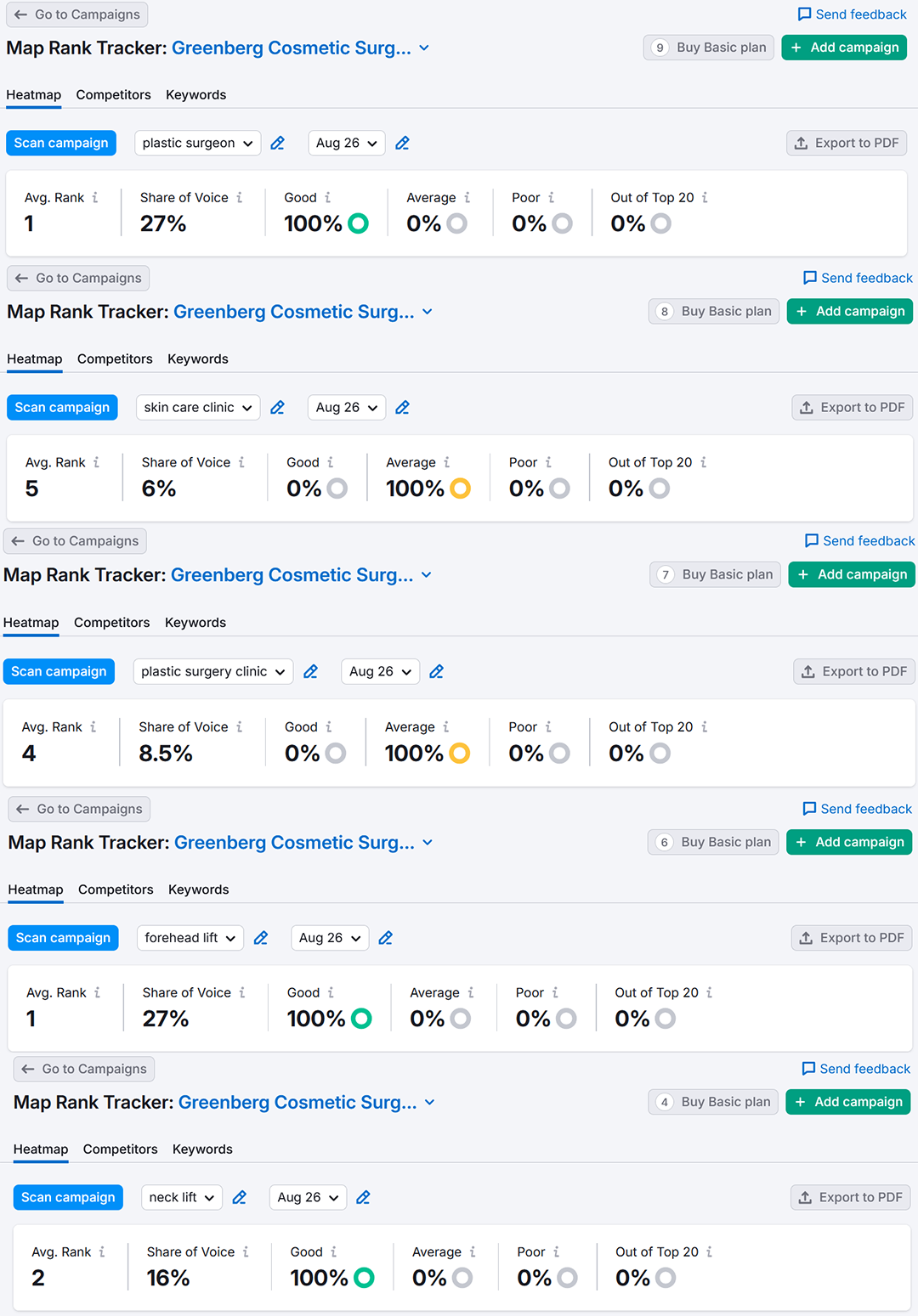
Task: Click Out of Top 20 info icon in plastic surgeon panel
Action: click(705, 198)
